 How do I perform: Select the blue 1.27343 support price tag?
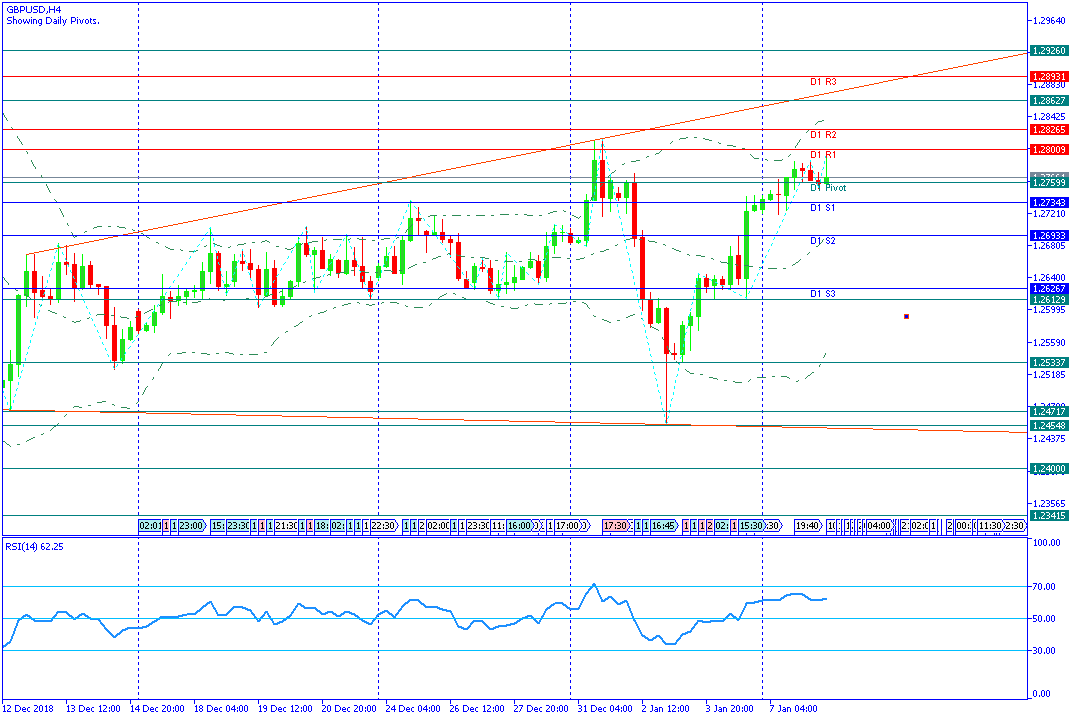pos(1049,203)
